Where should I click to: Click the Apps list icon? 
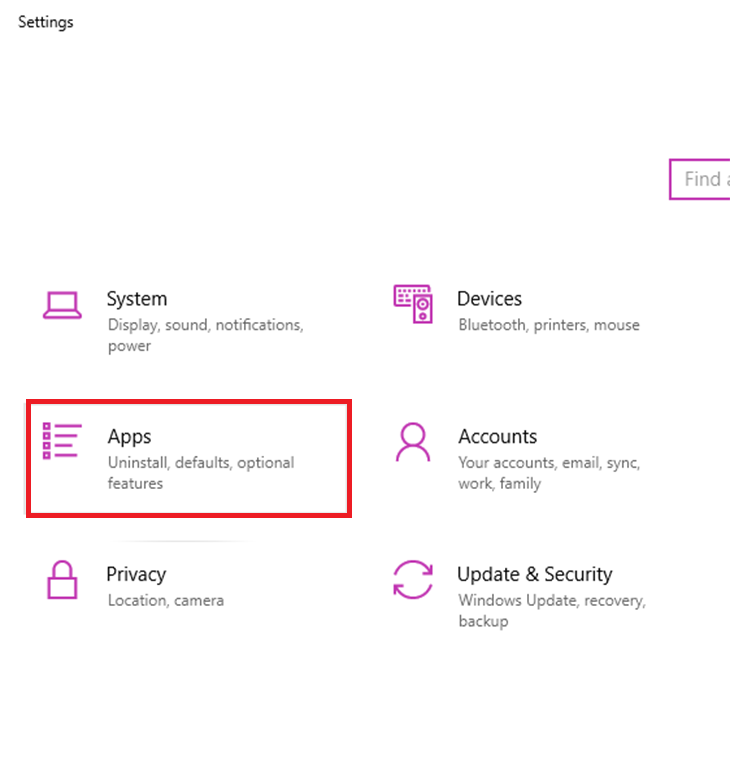click(61, 441)
